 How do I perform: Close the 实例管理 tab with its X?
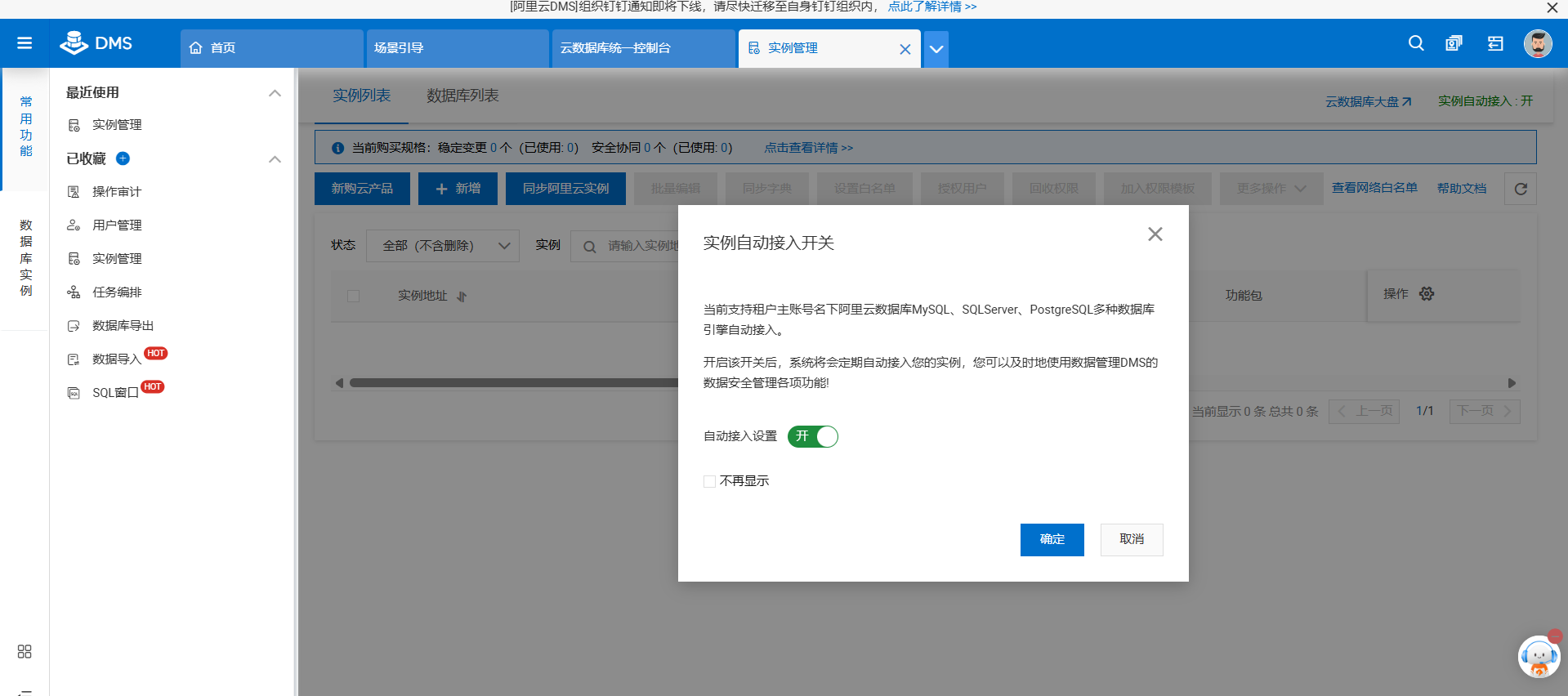[x=905, y=49]
